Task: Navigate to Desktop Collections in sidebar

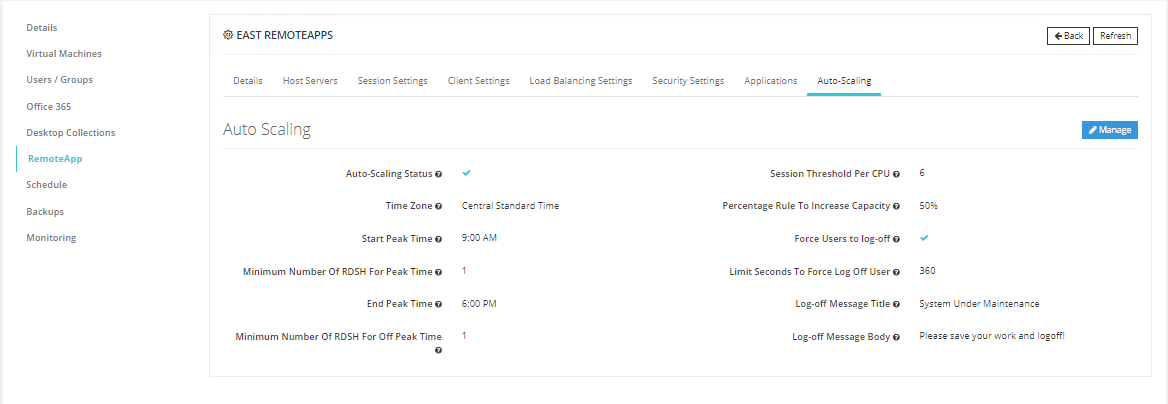Action: (x=71, y=133)
